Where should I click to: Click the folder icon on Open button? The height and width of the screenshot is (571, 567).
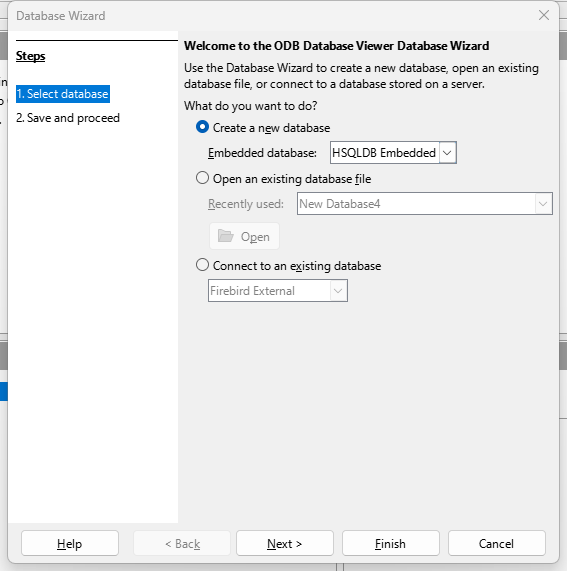click(225, 236)
